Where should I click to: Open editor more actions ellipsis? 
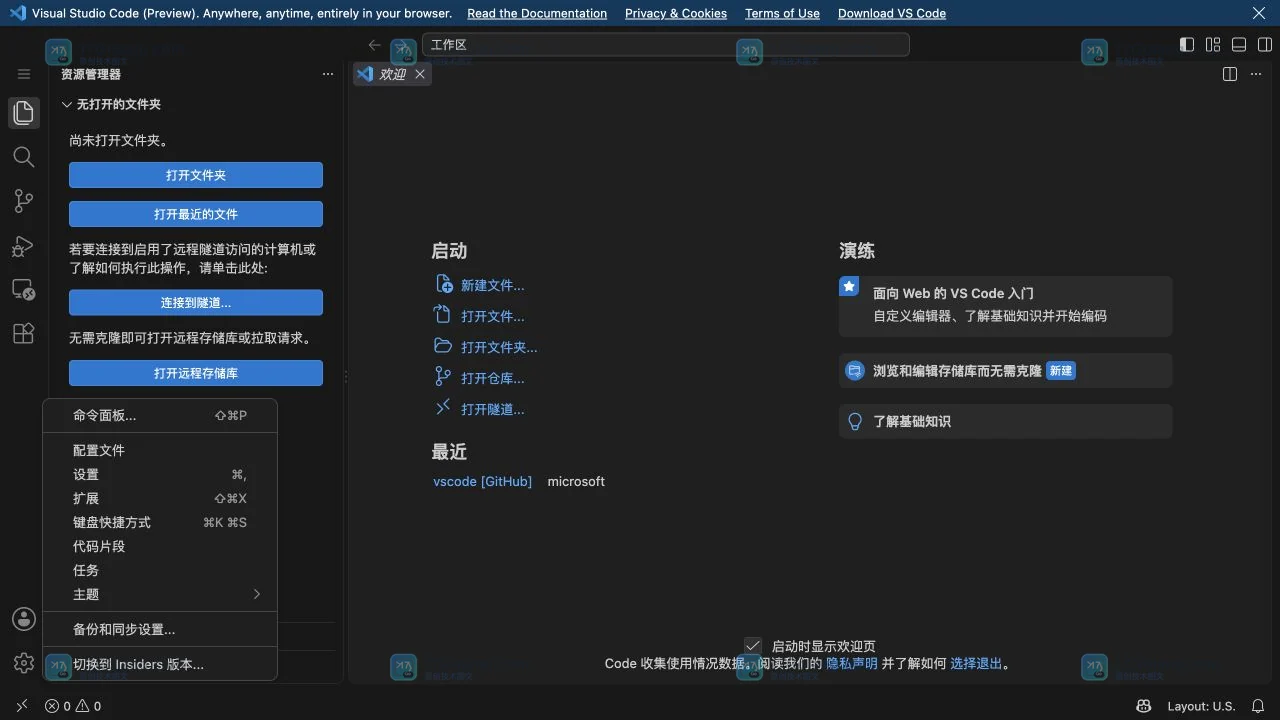pyautogui.click(x=1257, y=74)
